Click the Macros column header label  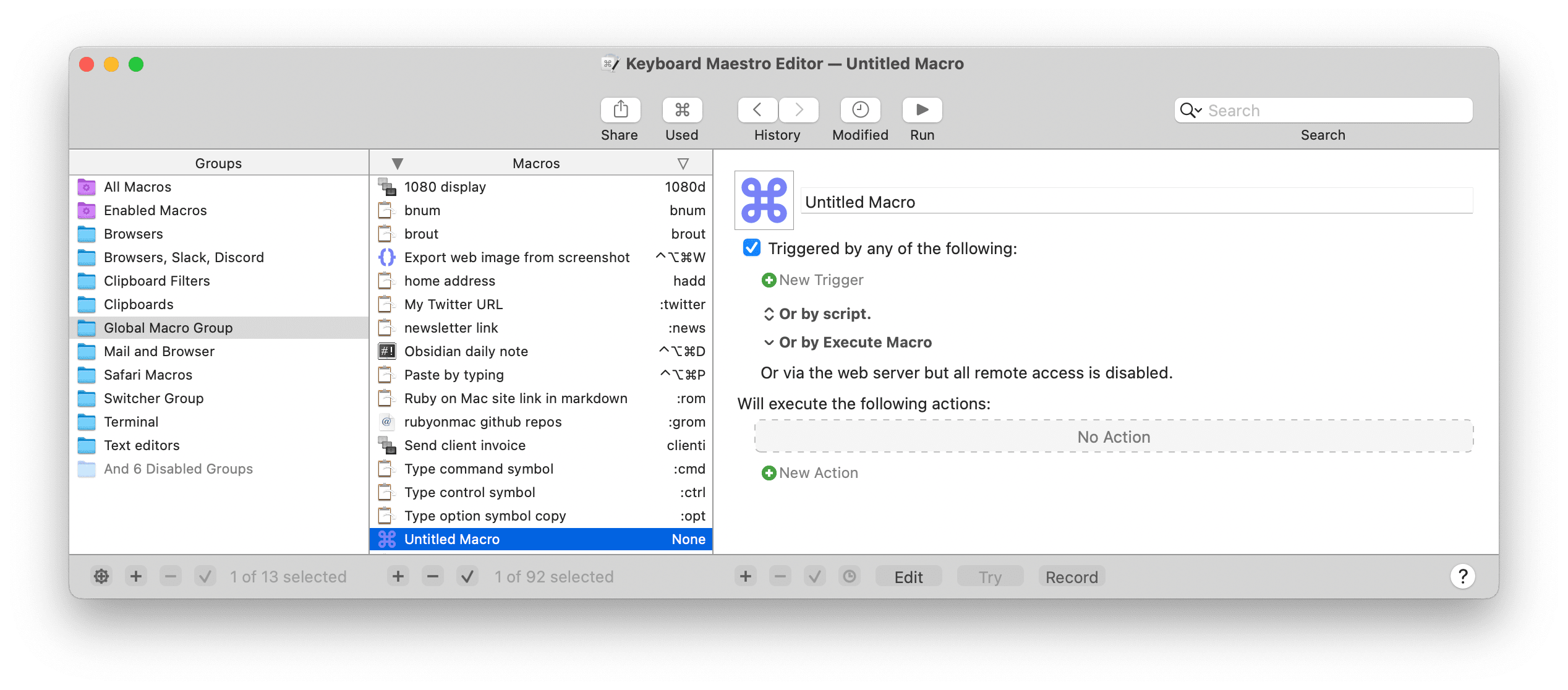click(x=536, y=163)
